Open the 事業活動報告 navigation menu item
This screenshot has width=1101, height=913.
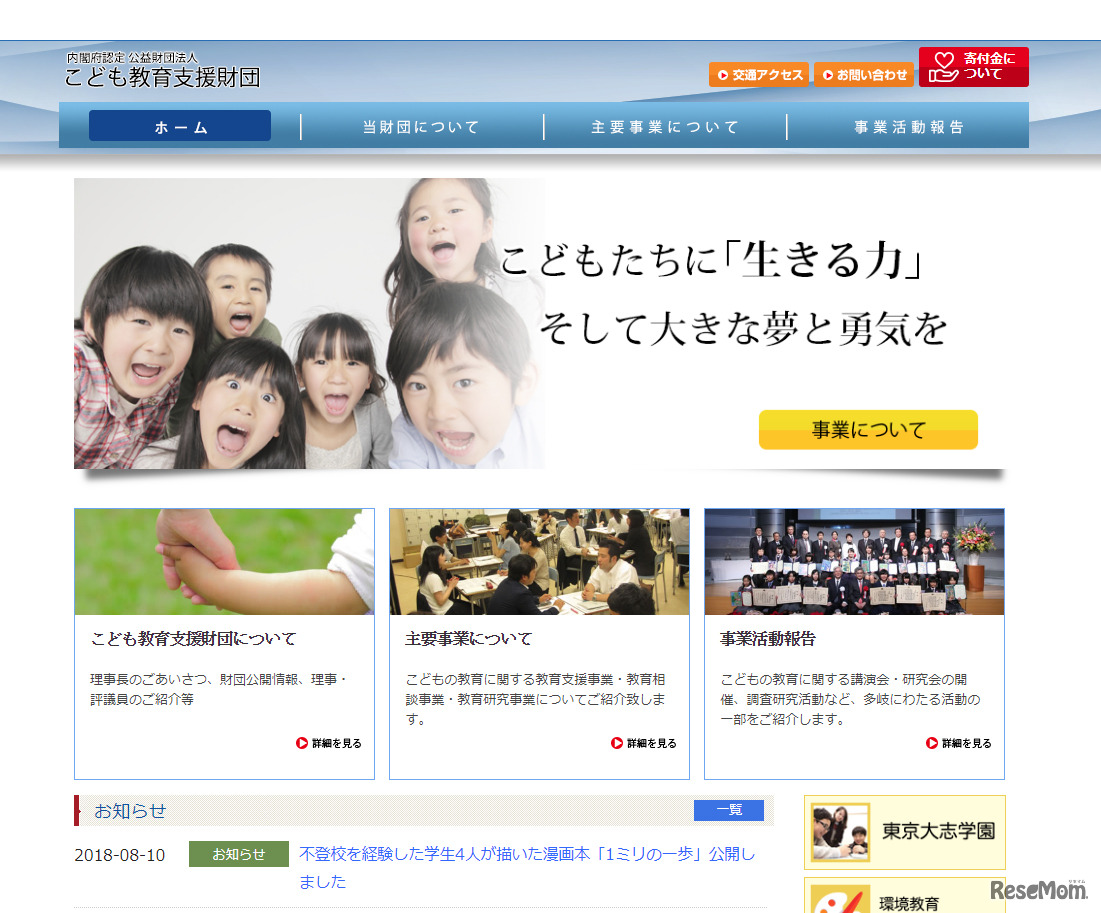click(x=909, y=125)
